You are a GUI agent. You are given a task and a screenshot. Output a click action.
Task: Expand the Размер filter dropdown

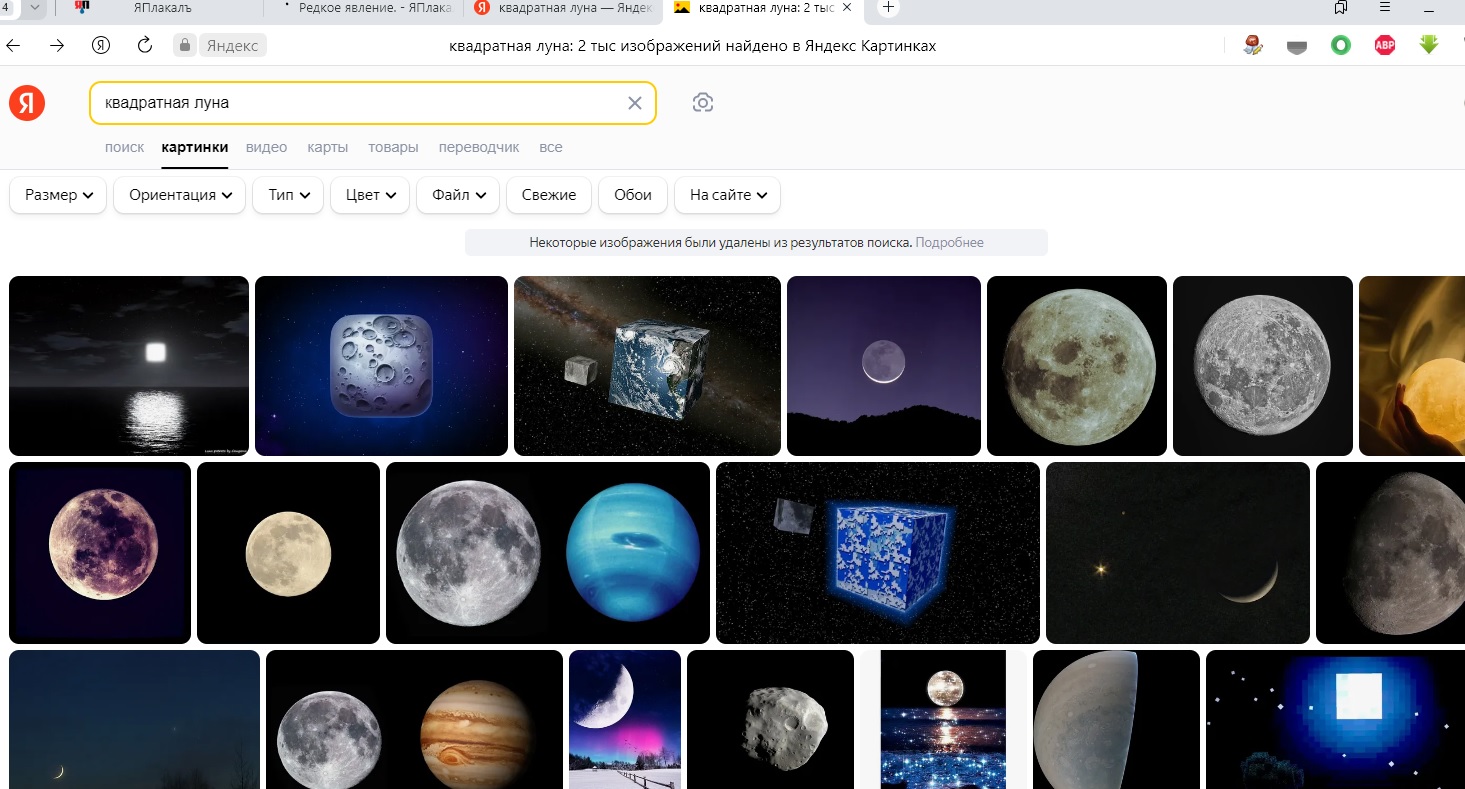[58, 195]
